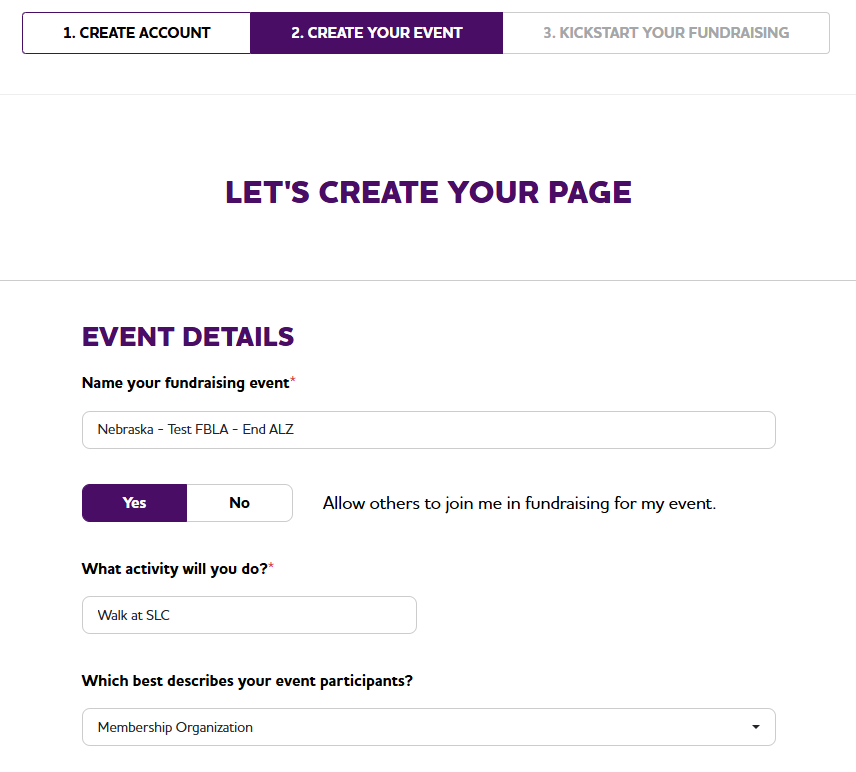Click the 'Let's Create Your Page' heading
Screen dimensions: 856x772
(428, 192)
